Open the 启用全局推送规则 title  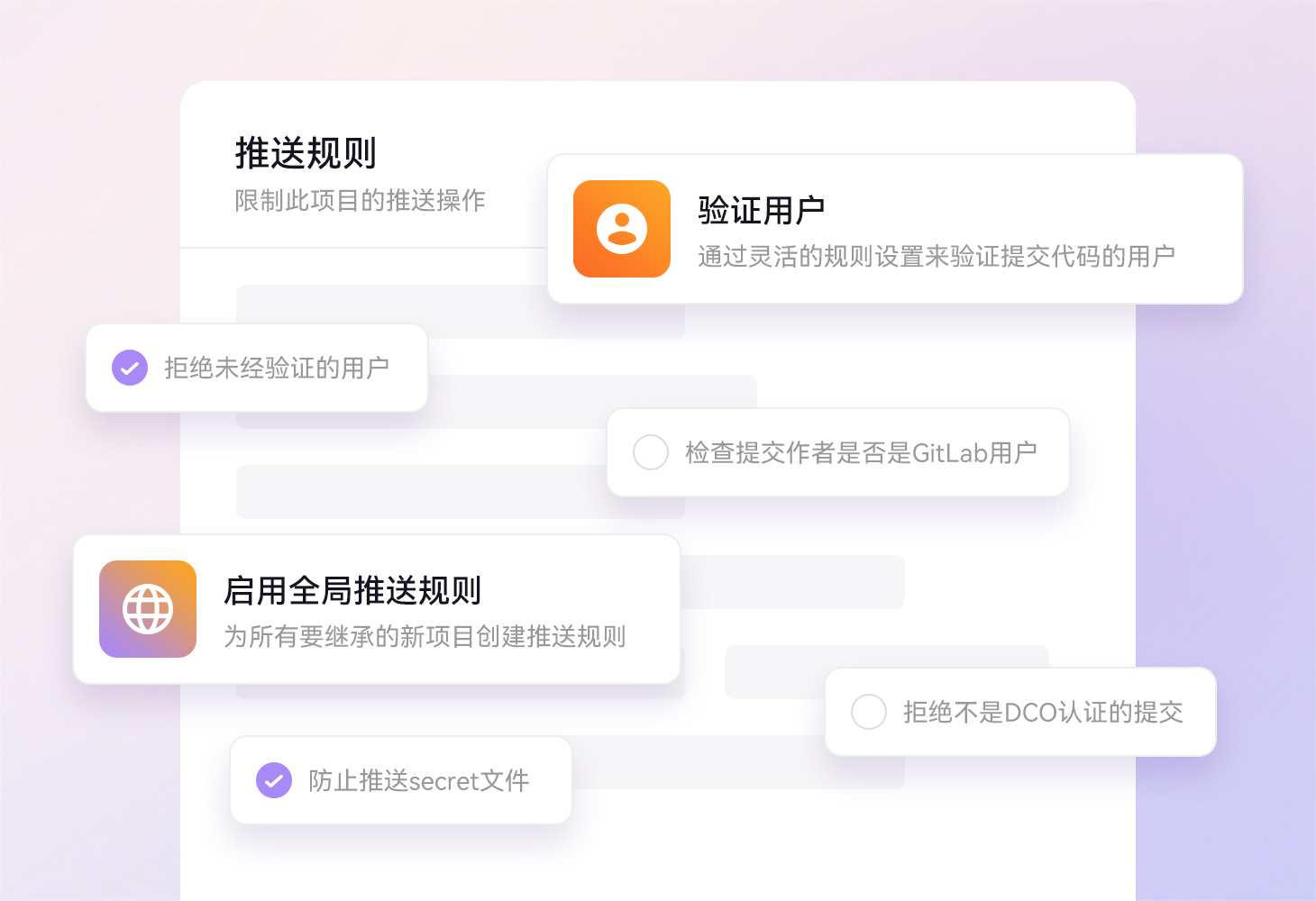(x=352, y=591)
